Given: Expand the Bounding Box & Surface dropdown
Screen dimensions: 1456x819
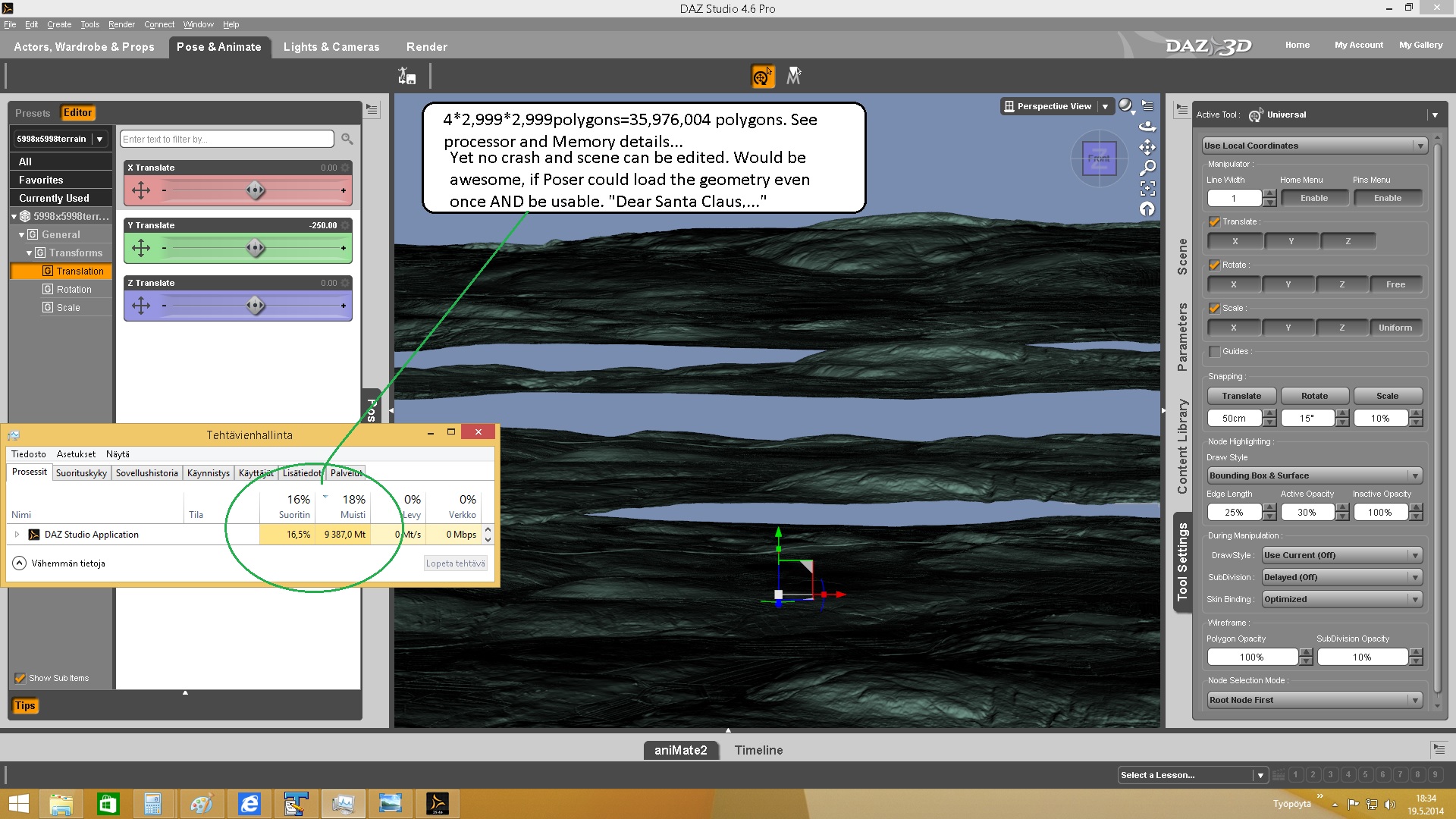Looking at the screenshot, I should [1314, 475].
